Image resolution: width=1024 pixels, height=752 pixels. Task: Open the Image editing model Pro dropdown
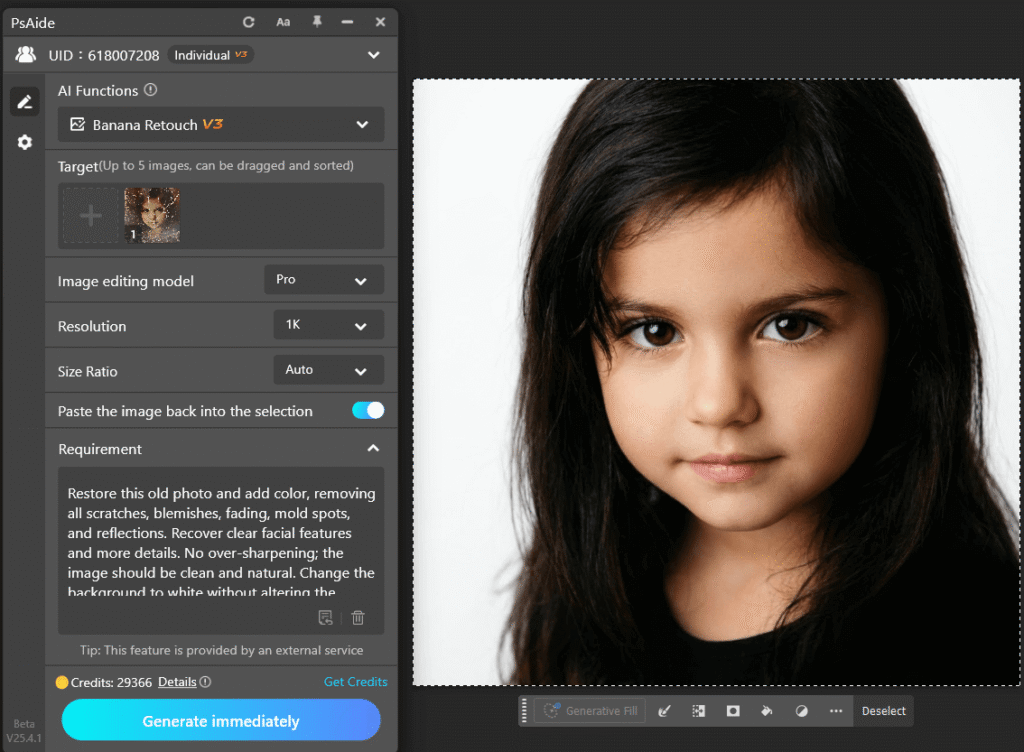[323, 280]
